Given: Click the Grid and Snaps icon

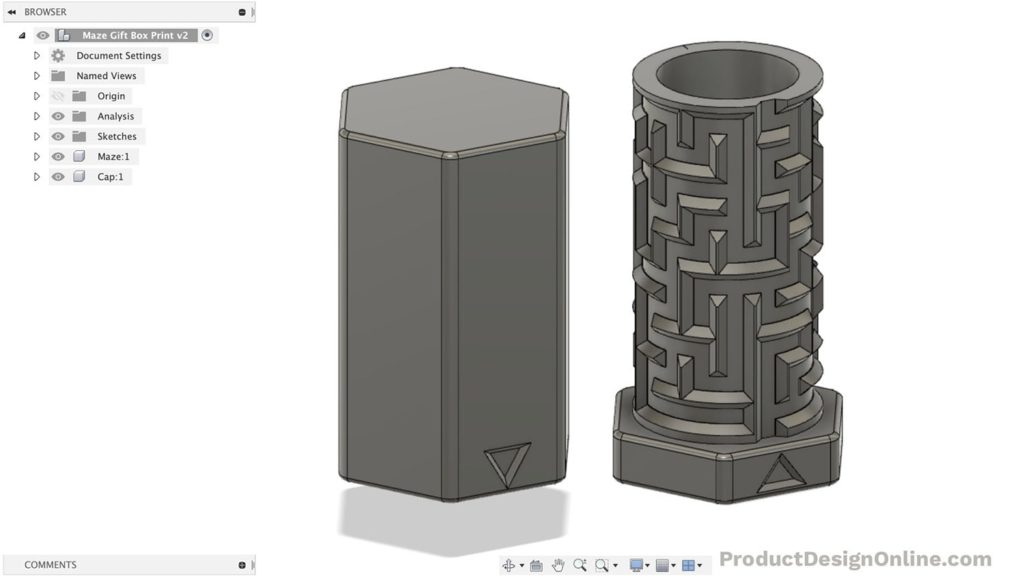Looking at the screenshot, I should (662, 566).
